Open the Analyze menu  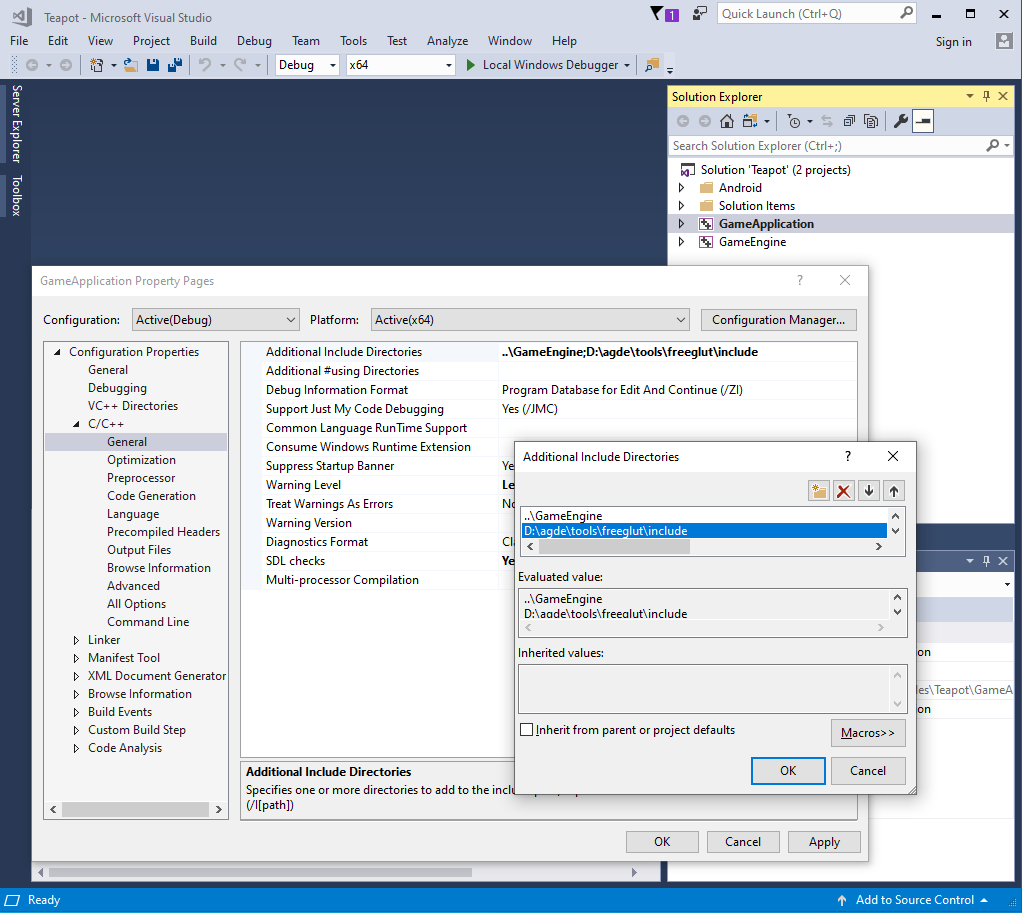coord(447,41)
